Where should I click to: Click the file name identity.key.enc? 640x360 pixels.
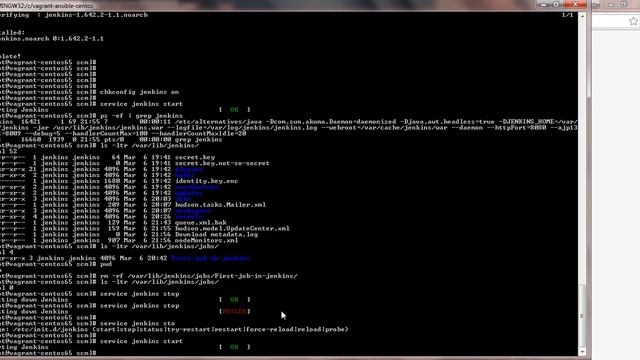[207, 181]
